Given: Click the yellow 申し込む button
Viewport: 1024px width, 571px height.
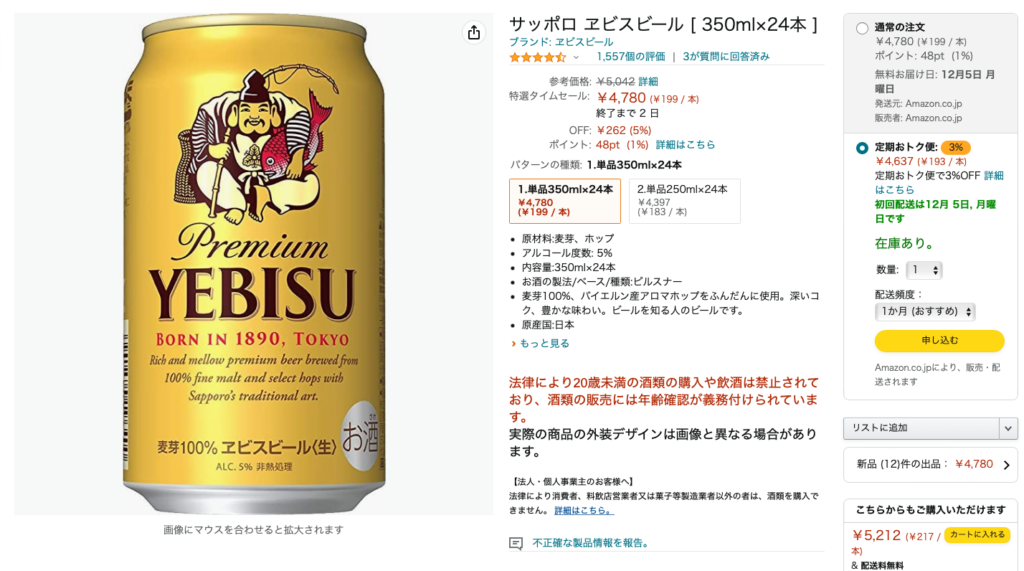Looking at the screenshot, I should (939, 340).
